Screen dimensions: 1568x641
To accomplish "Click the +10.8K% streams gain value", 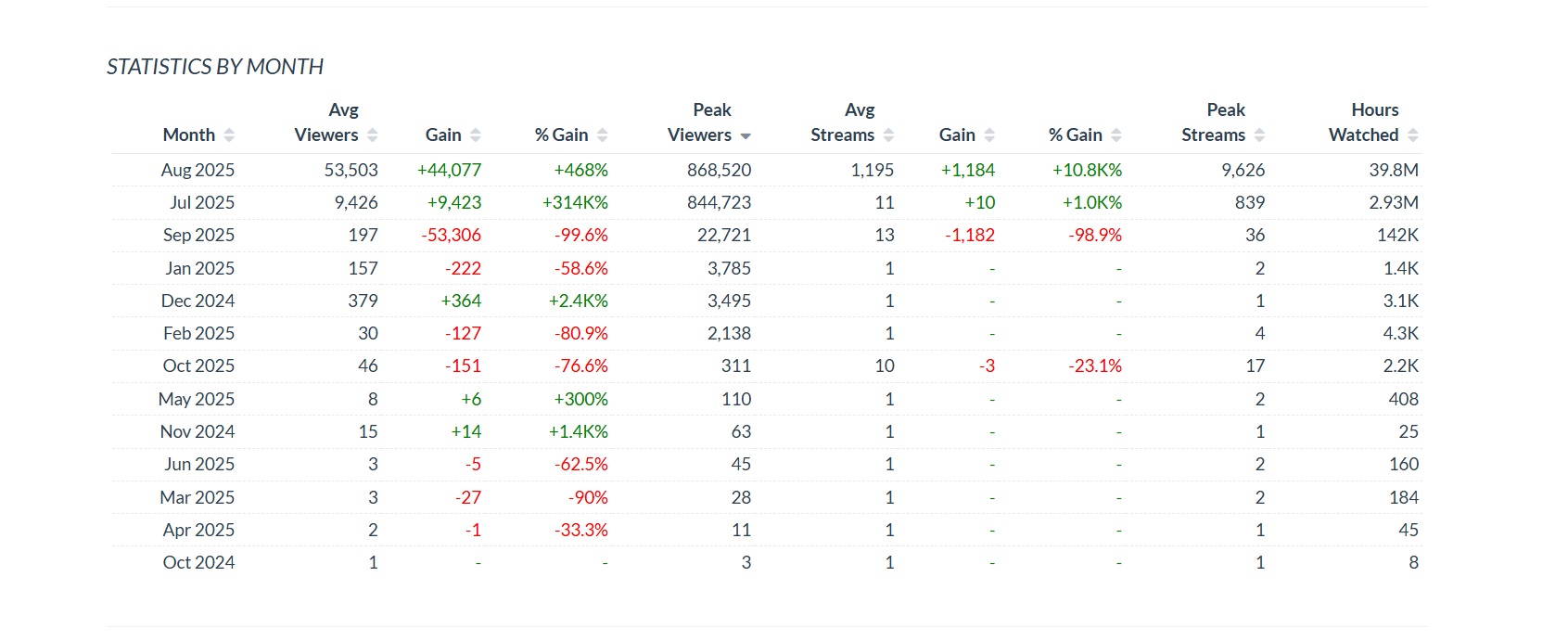I will point(1087,170).
